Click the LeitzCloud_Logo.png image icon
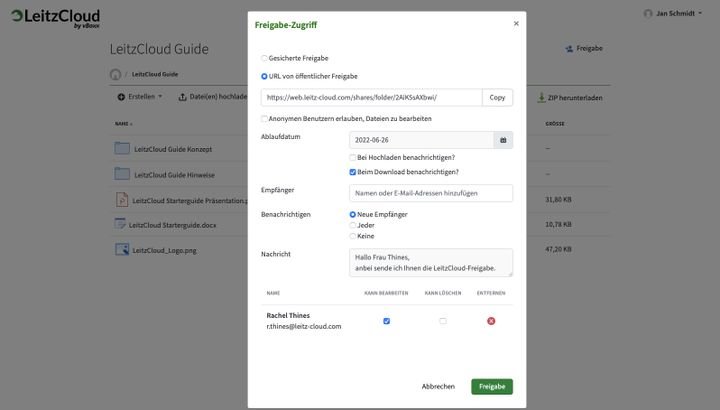 coord(122,249)
